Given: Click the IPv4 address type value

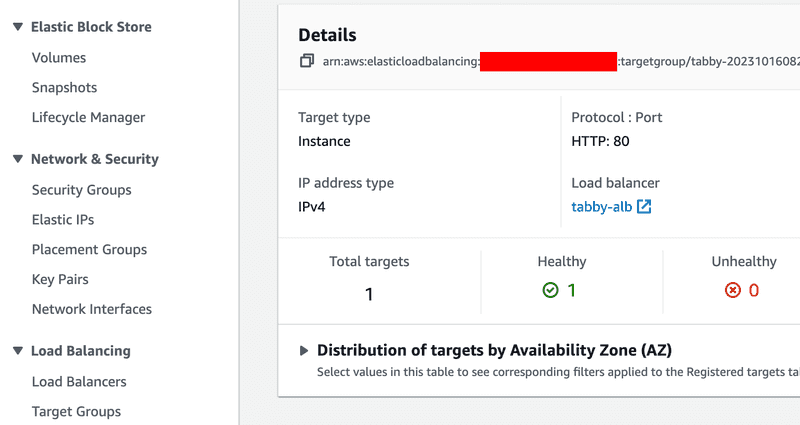Looking at the screenshot, I should tap(312, 207).
